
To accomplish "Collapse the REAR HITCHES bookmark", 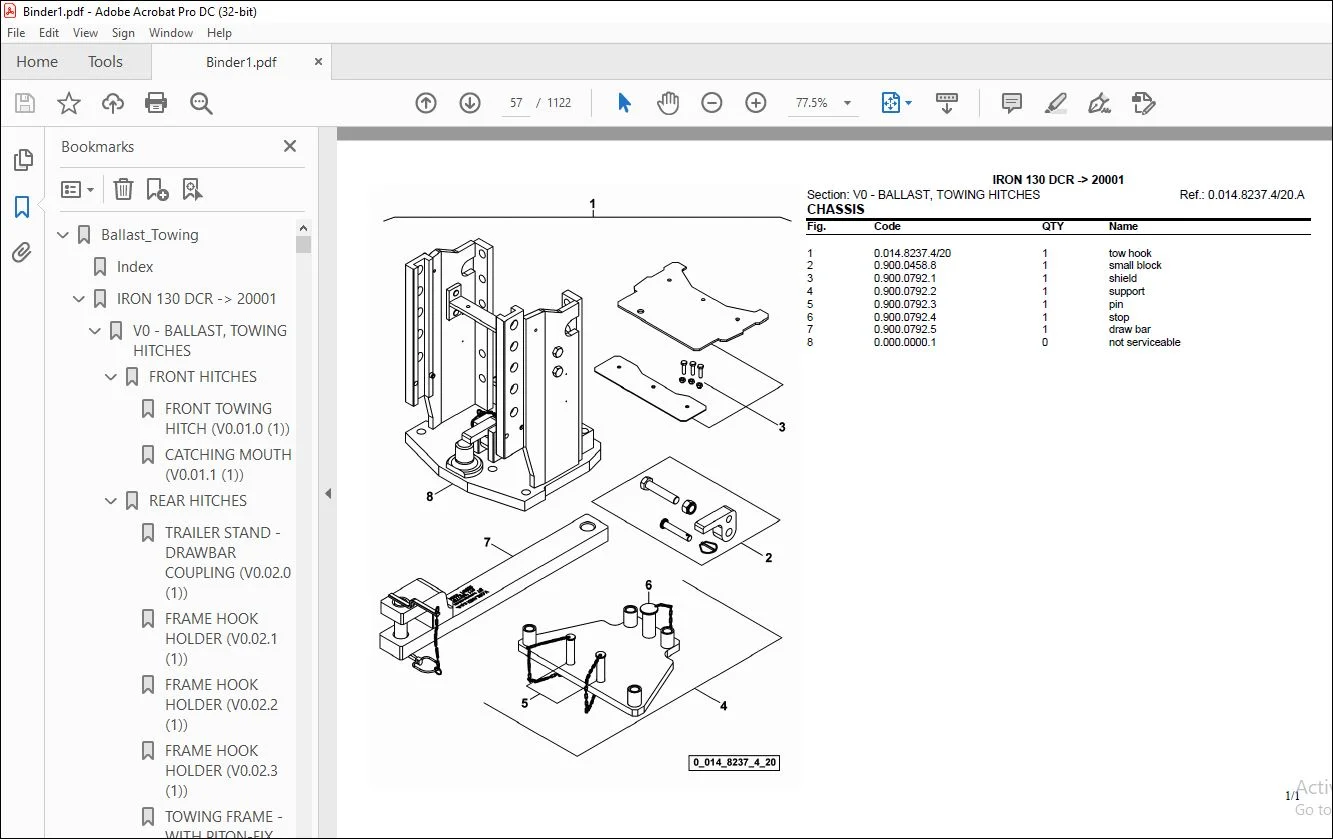I will (x=112, y=501).
